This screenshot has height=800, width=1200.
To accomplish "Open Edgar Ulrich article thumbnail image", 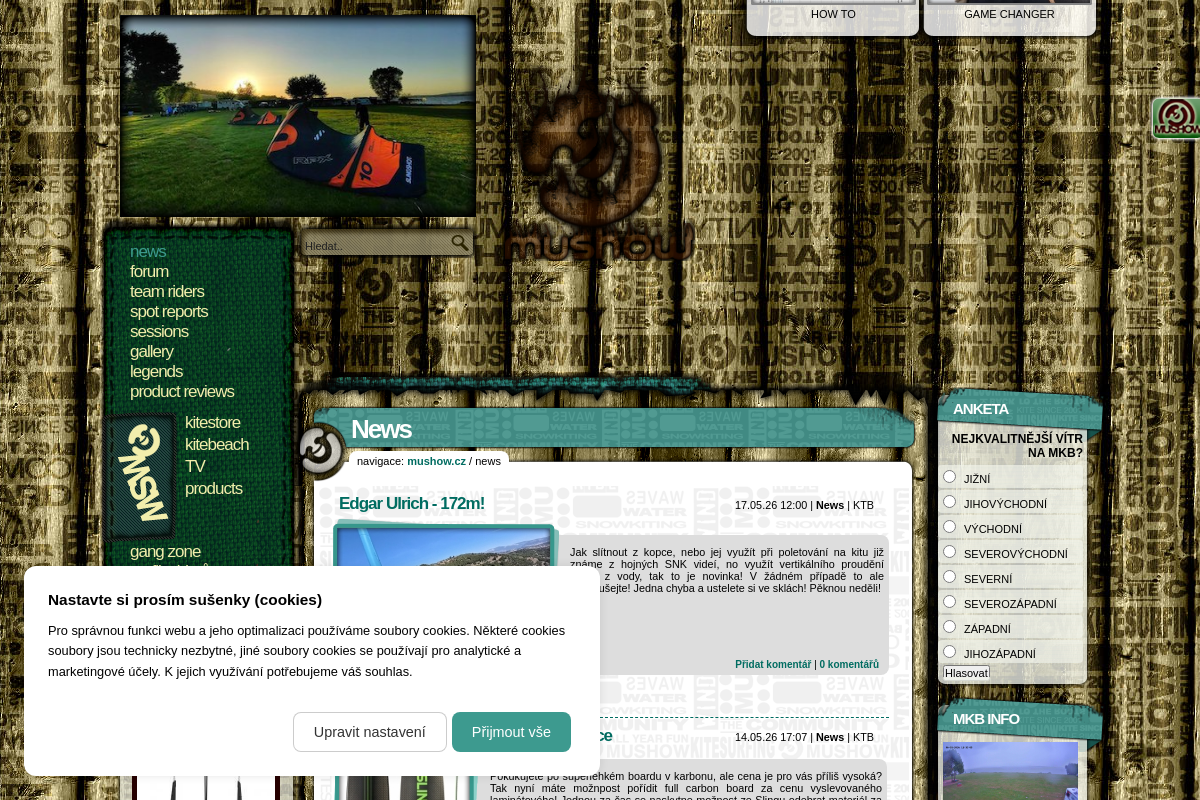I will click(x=444, y=545).
